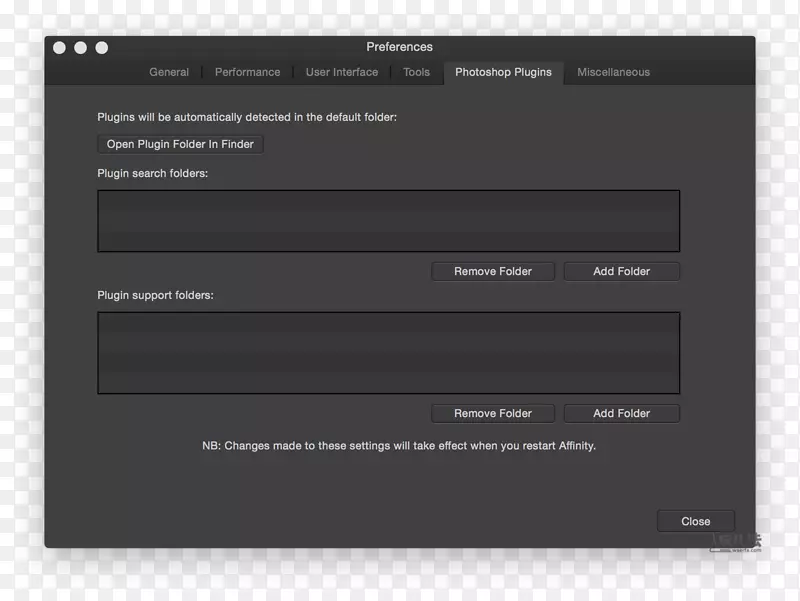Remove Folder from Plugin support folders
Viewport: 800px width, 601px height.
[493, 413]
